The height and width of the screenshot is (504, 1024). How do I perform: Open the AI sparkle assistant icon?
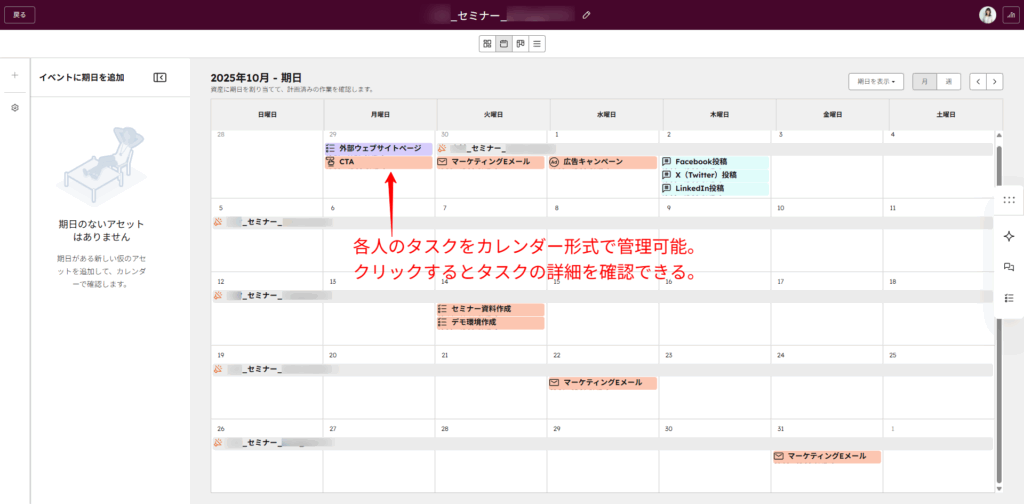click(x=1008, y=236)
